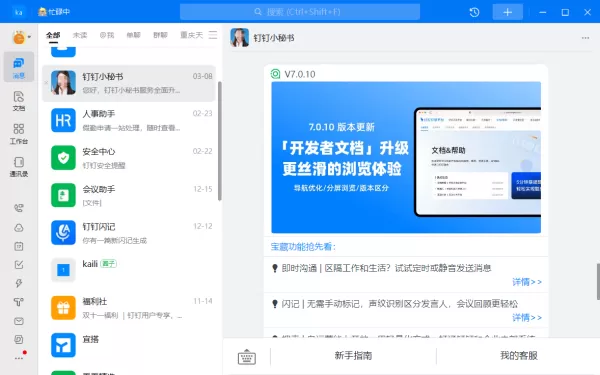Open the more options ellipsis in chat header
Viewport: 600px width, 375px height.
coord(585,38)
